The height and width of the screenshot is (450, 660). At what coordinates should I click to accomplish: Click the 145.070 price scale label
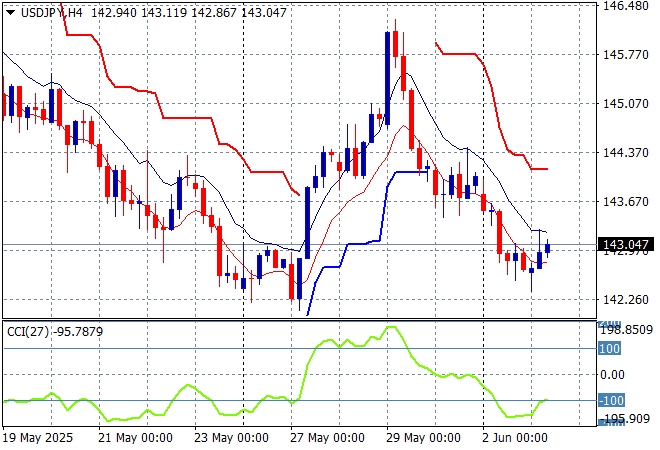[624, 103]
